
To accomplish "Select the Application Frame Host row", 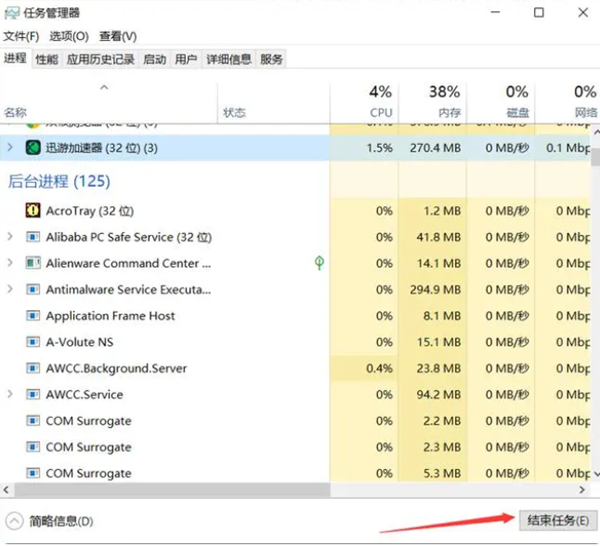I will point(295,316).
